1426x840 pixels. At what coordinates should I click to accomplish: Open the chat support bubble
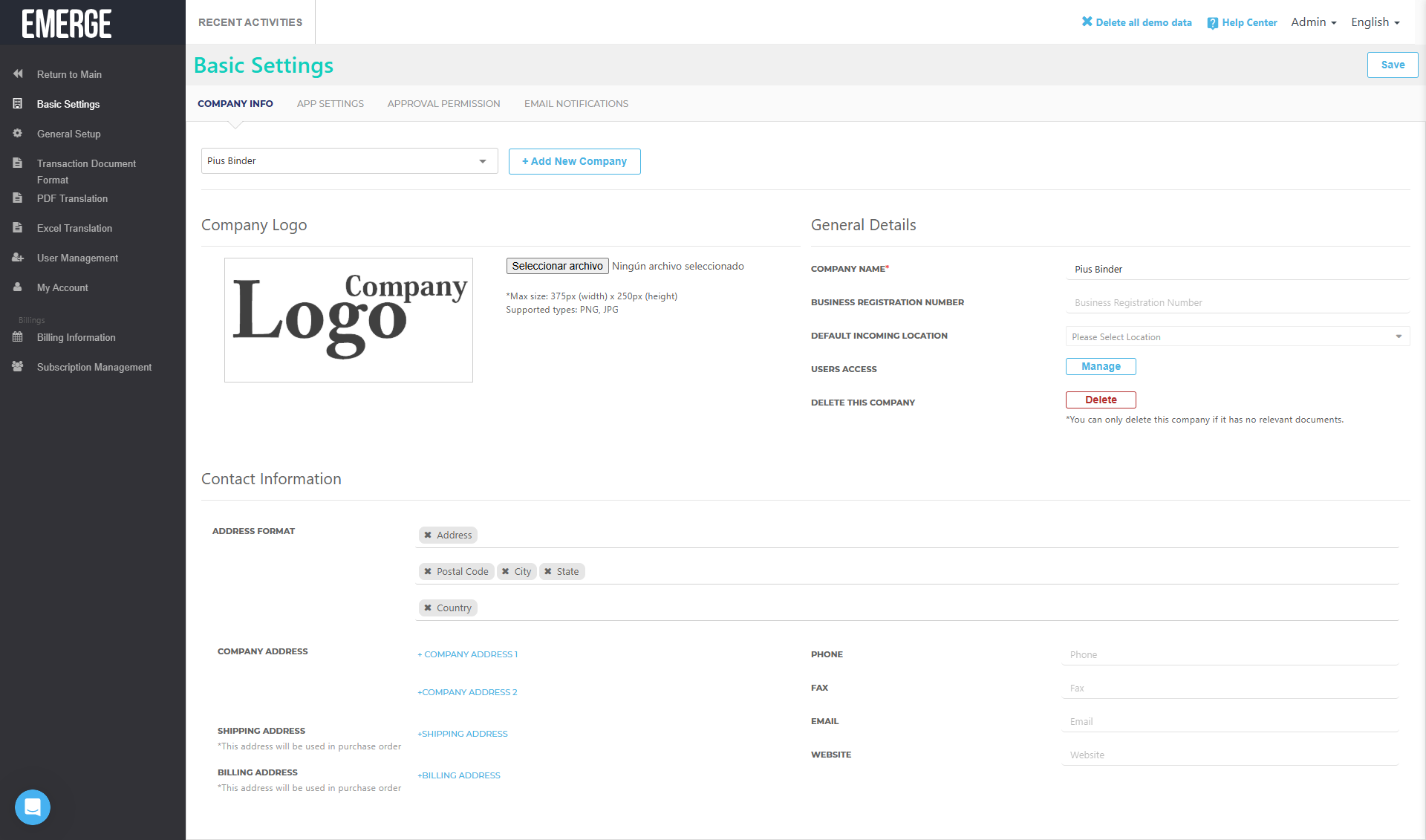coord(33,807)
